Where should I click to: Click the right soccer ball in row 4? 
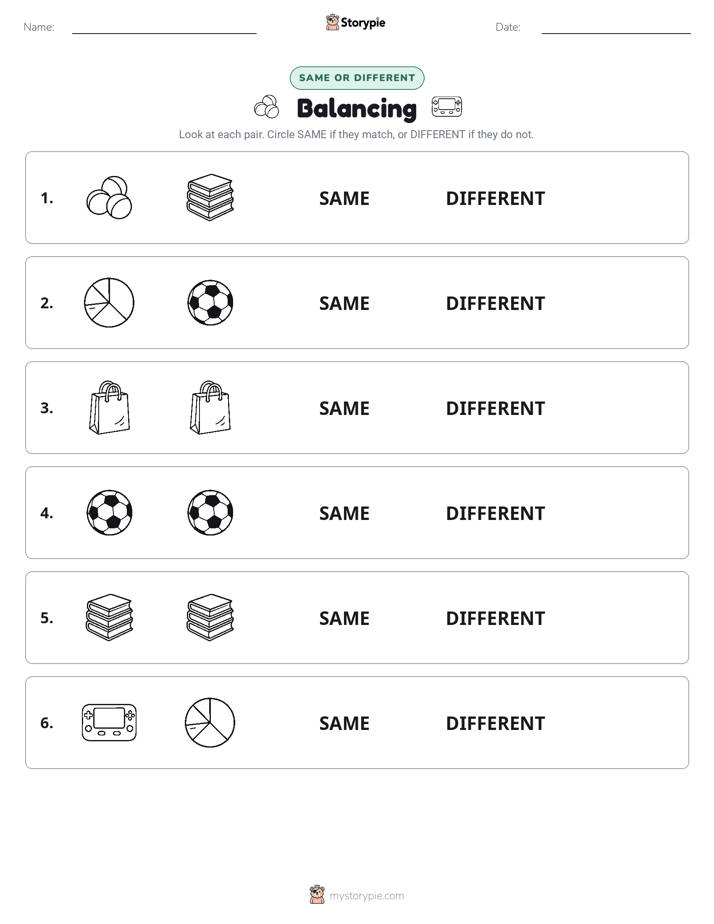click(210, 512)
